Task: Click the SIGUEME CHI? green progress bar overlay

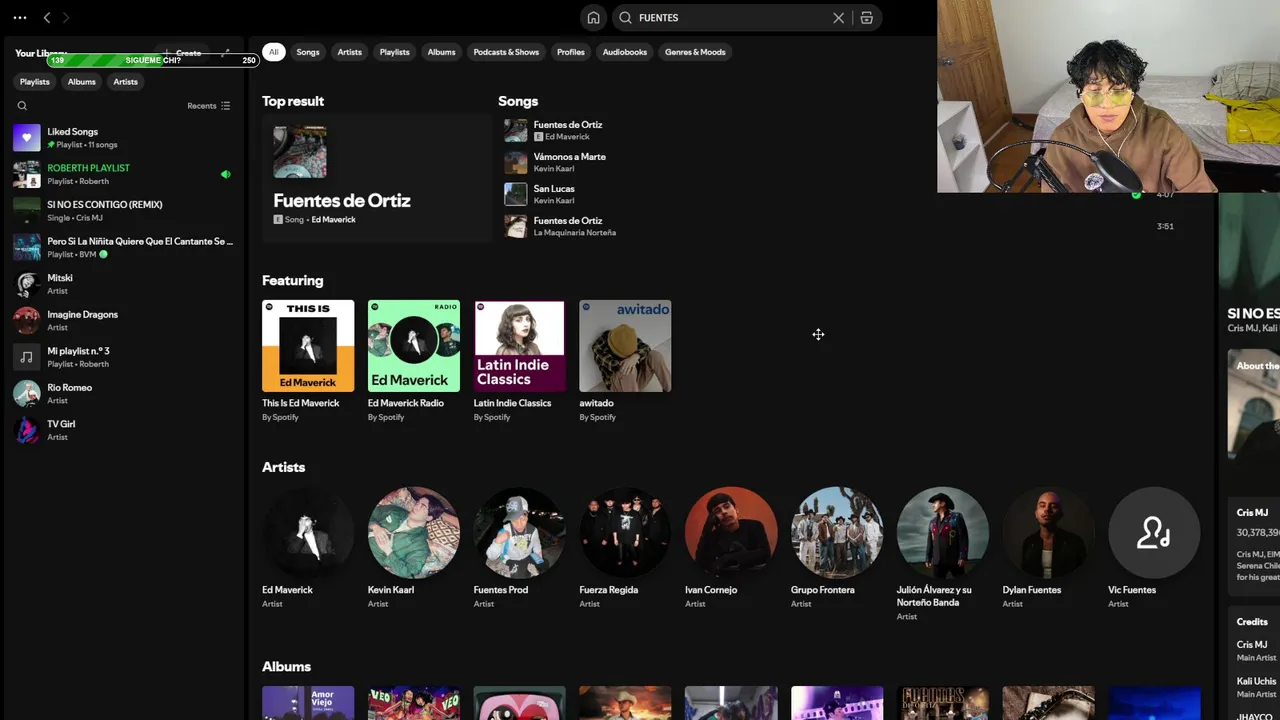Action: (x=152, y=60)
